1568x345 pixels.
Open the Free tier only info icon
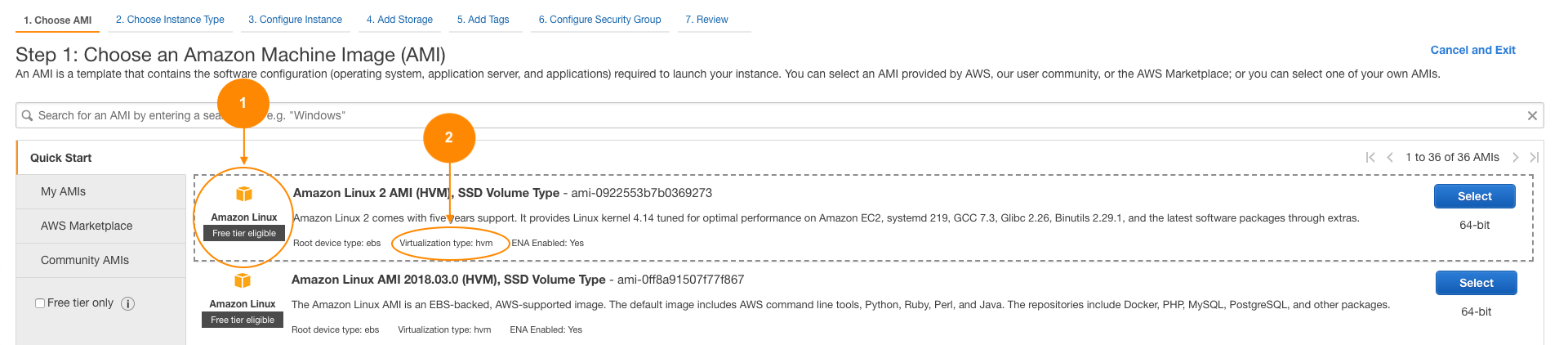[128, 303]
